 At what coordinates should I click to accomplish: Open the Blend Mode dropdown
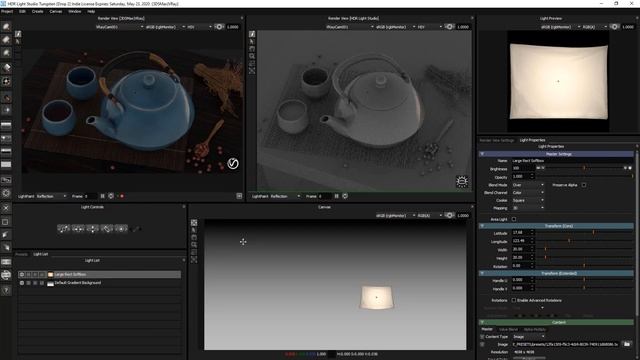point(528,185)
